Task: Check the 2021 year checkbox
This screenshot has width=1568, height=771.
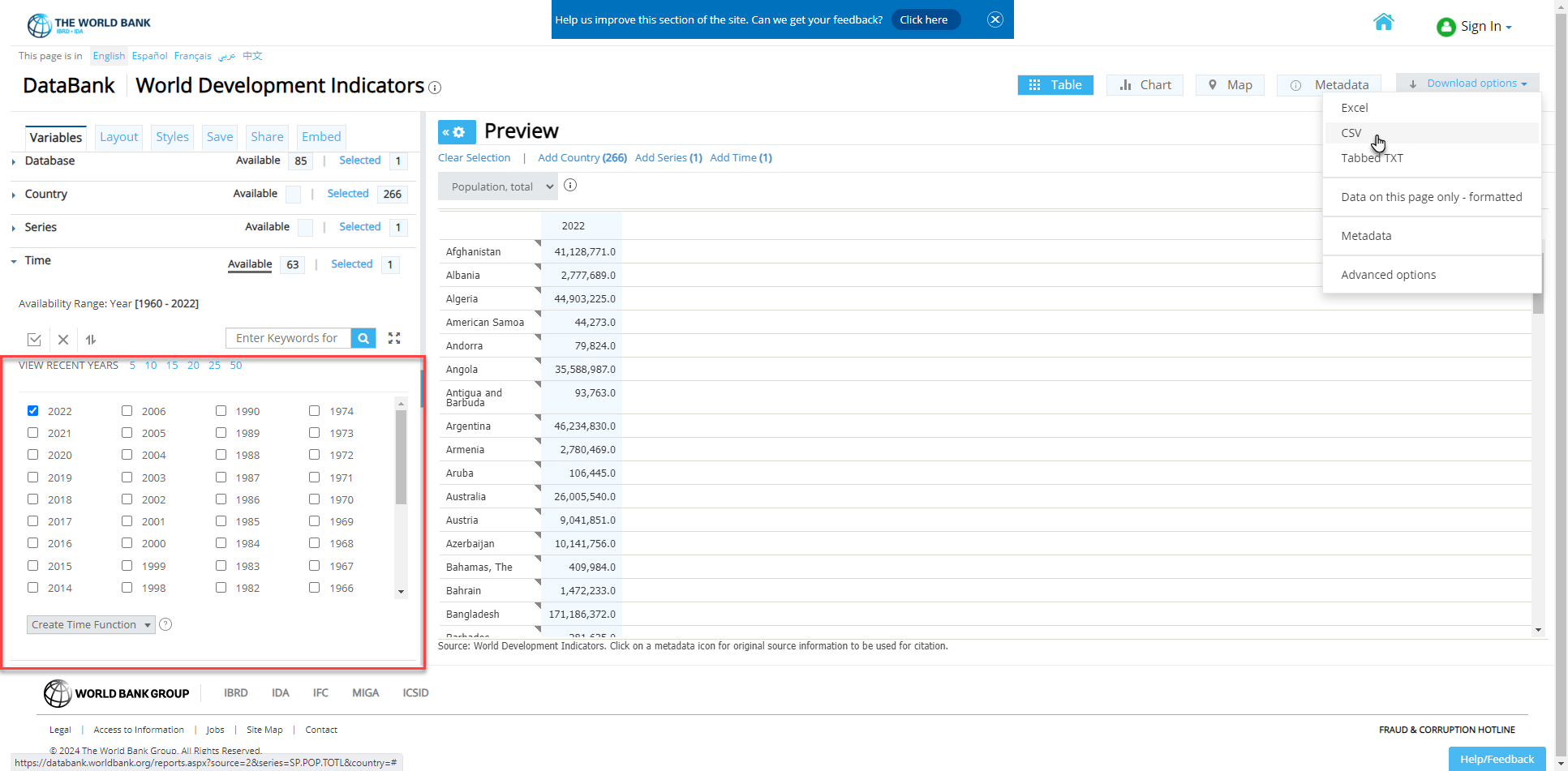Action: point(33,433)
